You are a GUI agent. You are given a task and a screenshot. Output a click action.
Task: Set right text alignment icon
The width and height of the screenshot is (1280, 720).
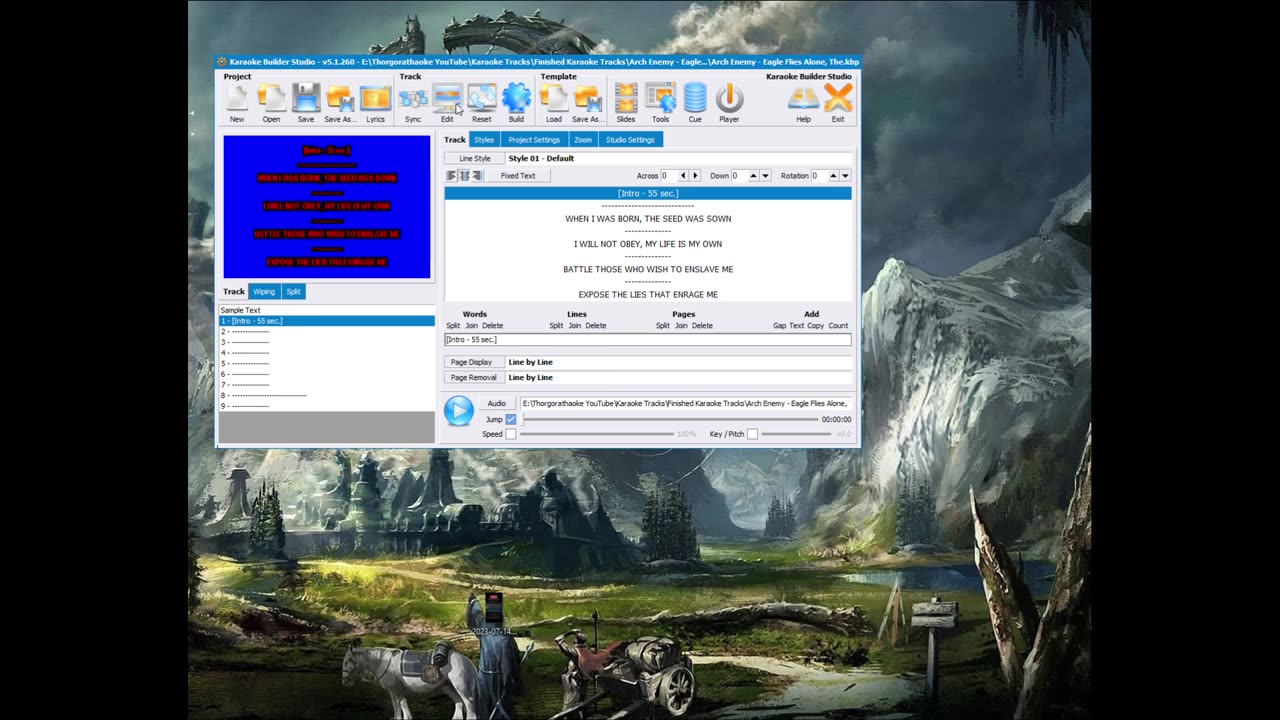coord(477,176)
